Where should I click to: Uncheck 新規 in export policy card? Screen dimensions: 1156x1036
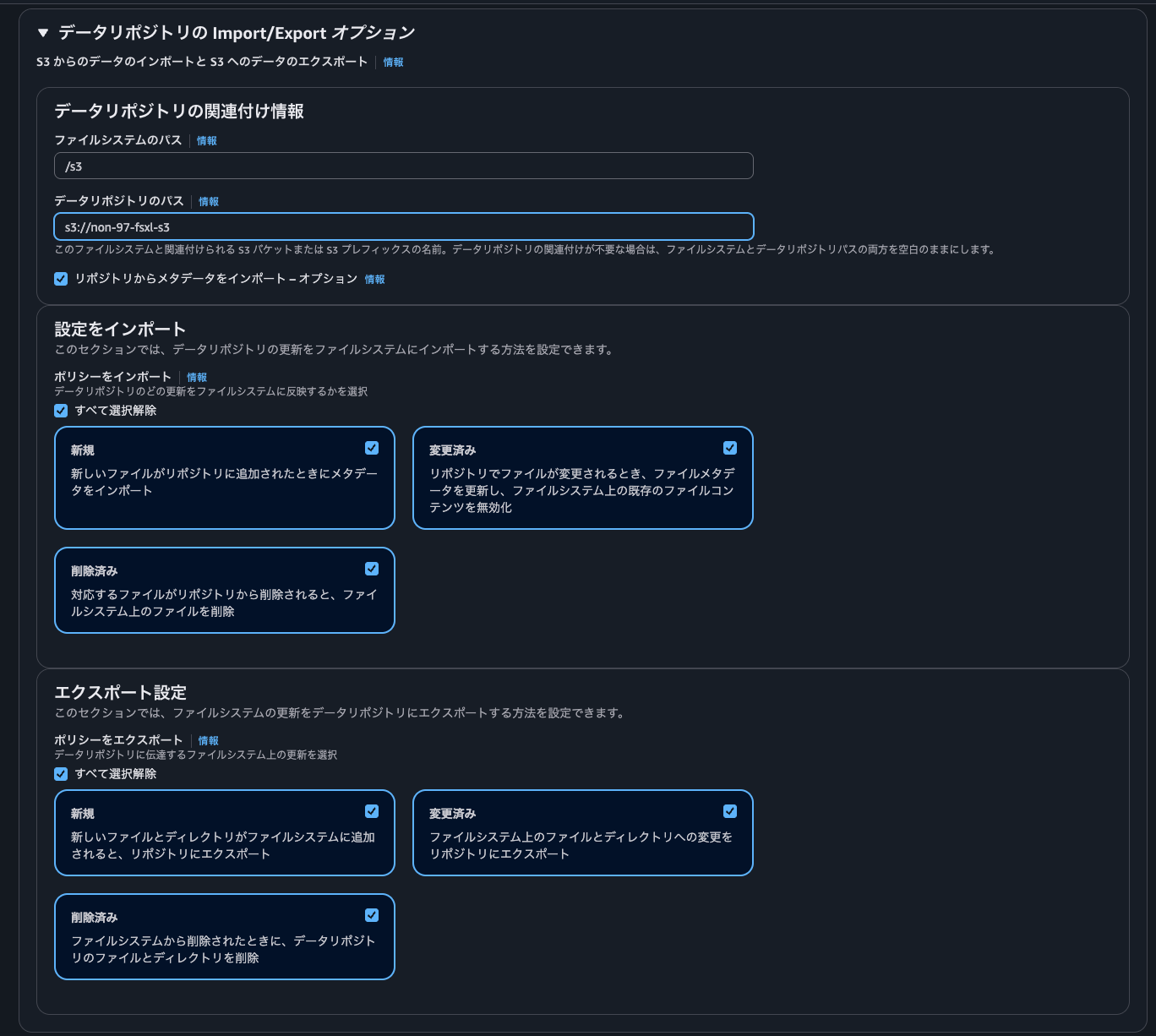point(372,811)
